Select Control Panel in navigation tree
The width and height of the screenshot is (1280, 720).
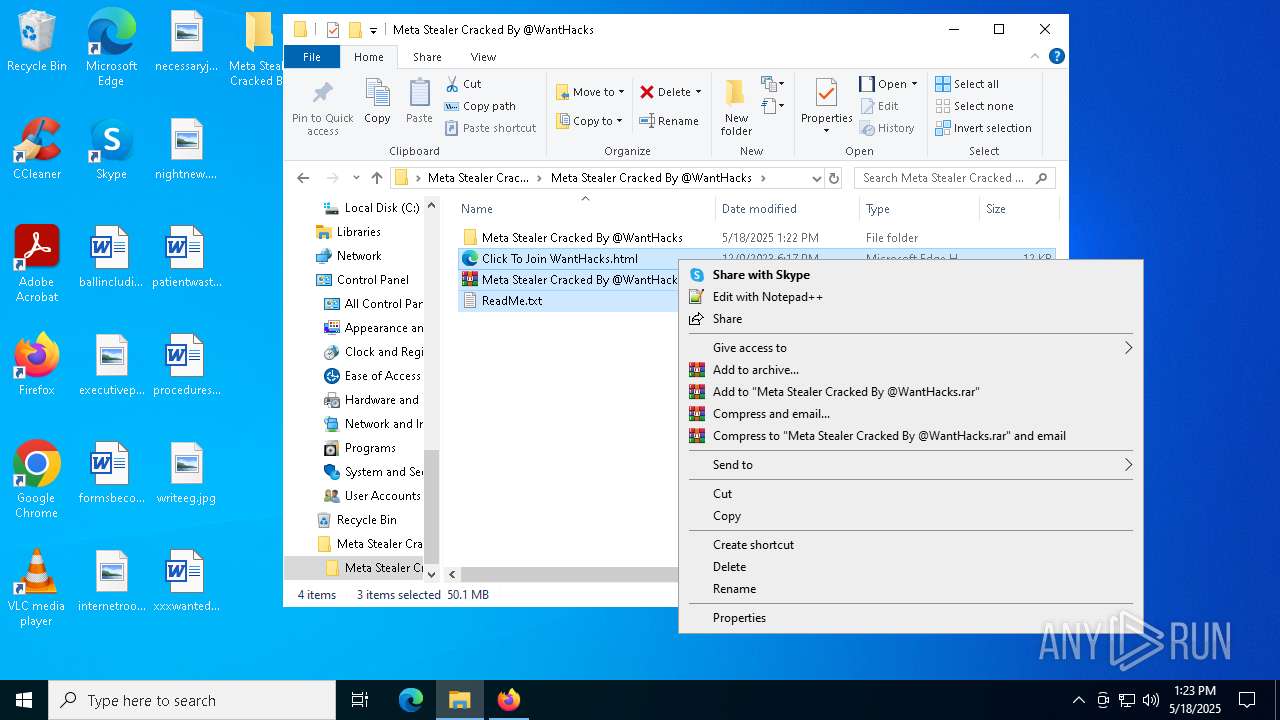[x=362, y=280]
